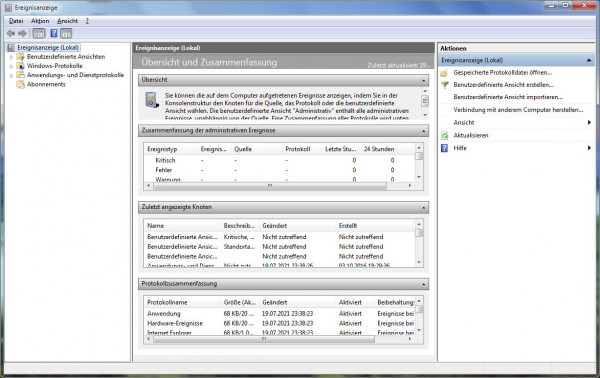Open the Ansicht submenu arrow in Aktionen
600x378 pixels.
coord(589,122)
